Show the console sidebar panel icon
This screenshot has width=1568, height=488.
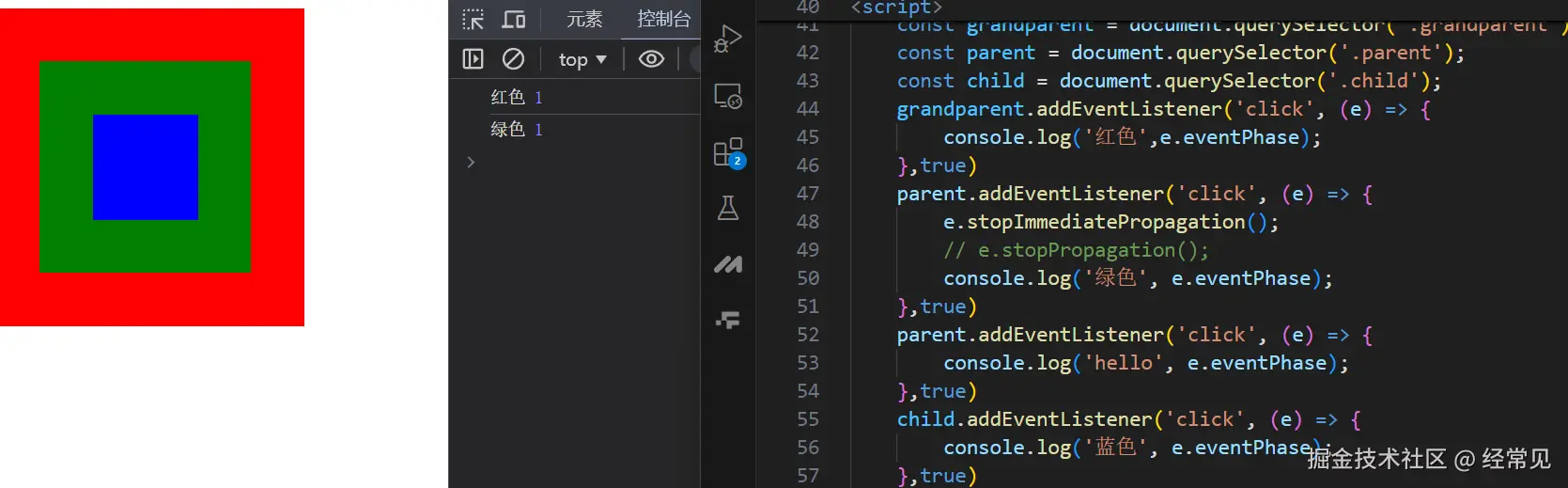474,59
